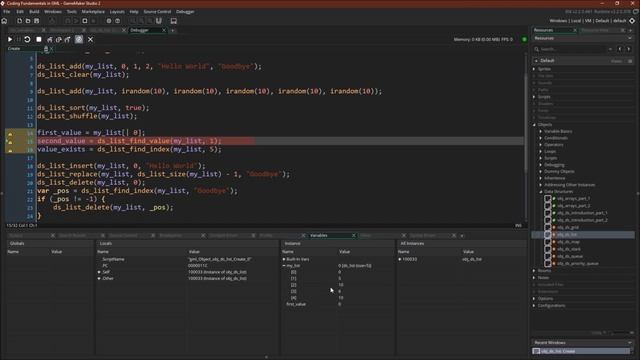This screenshot has width=640, height=360.
Task: Open the Recent Windows dropdown chevron
Action: 630,343
